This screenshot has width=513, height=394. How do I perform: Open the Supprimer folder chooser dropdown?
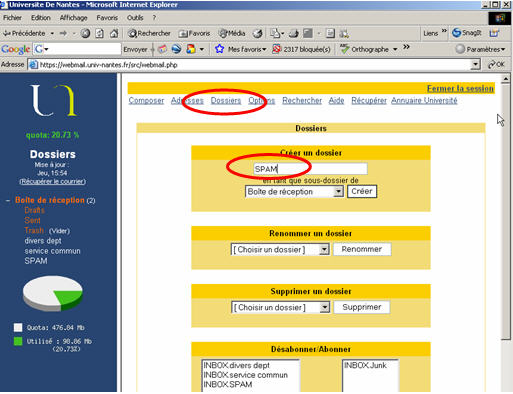(x=325, y=307)
